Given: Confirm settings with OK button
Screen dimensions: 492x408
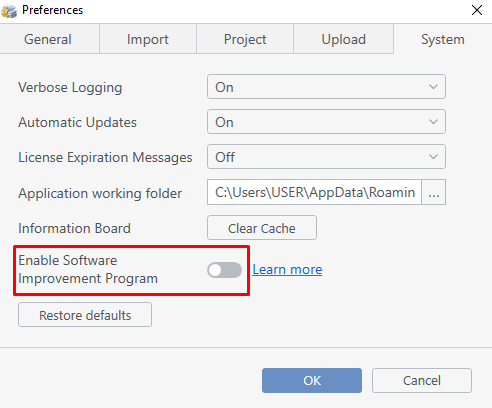Looking at the screenshot, I should point(312,380).
